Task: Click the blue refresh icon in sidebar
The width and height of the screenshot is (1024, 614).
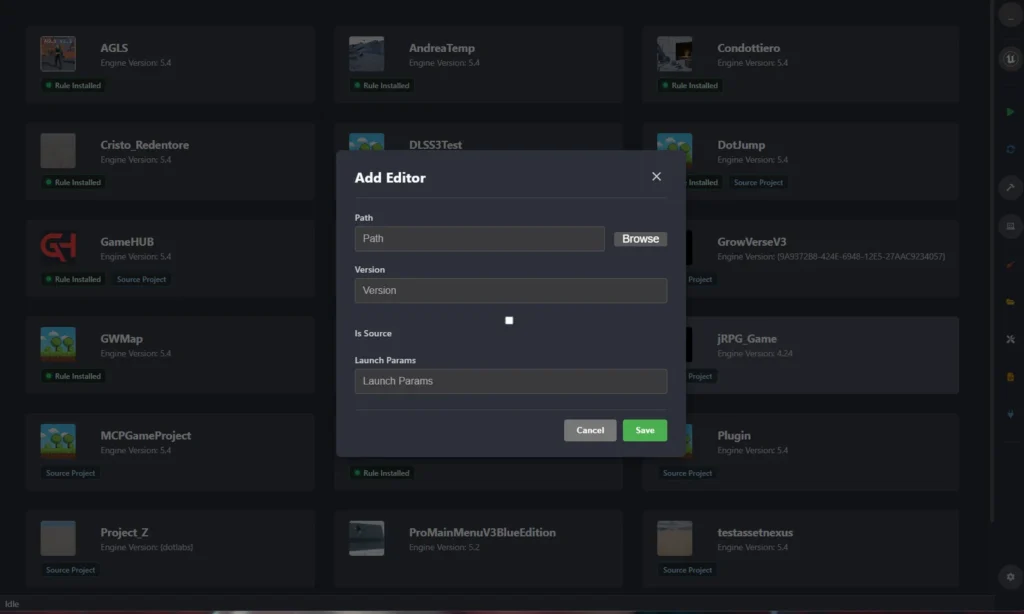Action: click(x=1009, y=149)
